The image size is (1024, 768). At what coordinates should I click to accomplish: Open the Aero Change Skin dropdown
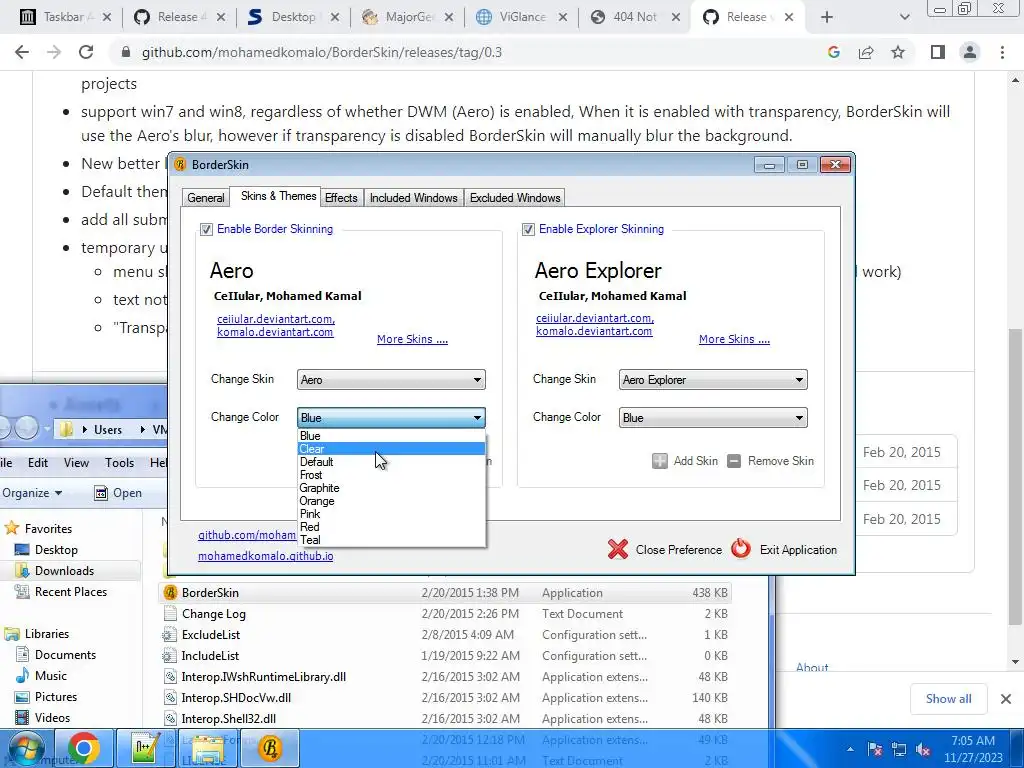(x=391, y=379)
